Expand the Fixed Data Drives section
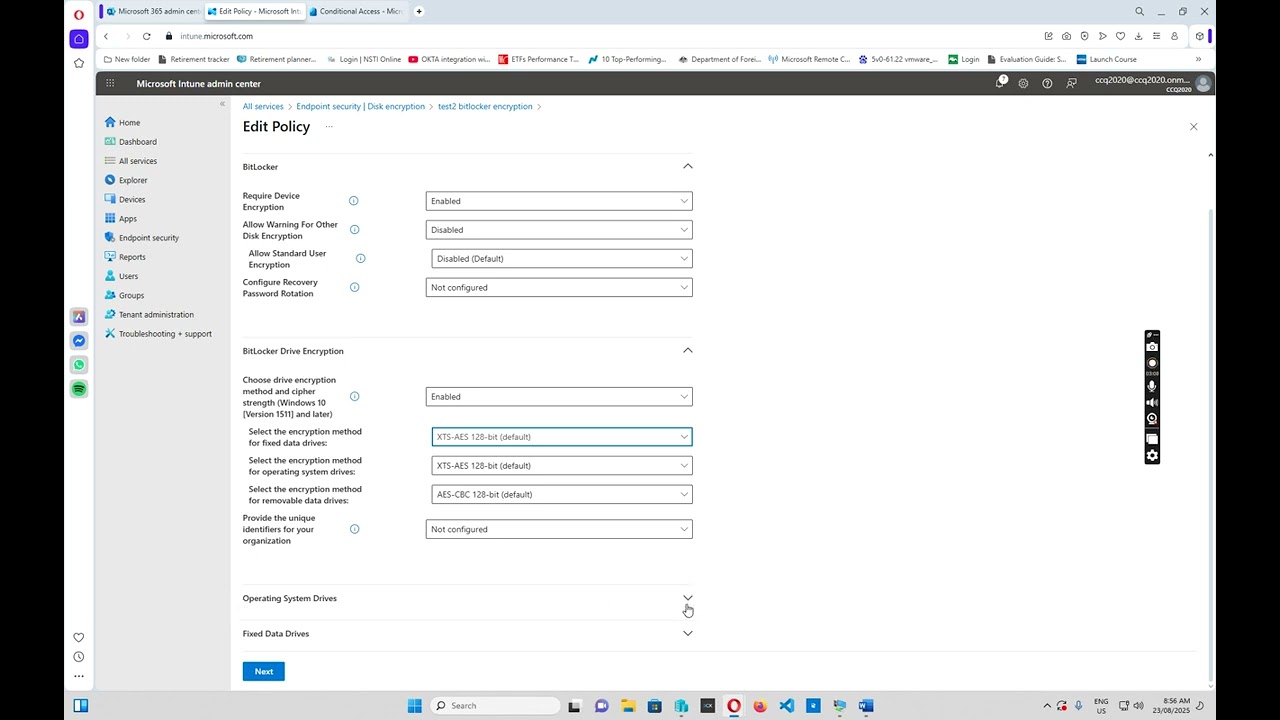The width and height of the screenshot is (1280, 720). coord(687,633)
